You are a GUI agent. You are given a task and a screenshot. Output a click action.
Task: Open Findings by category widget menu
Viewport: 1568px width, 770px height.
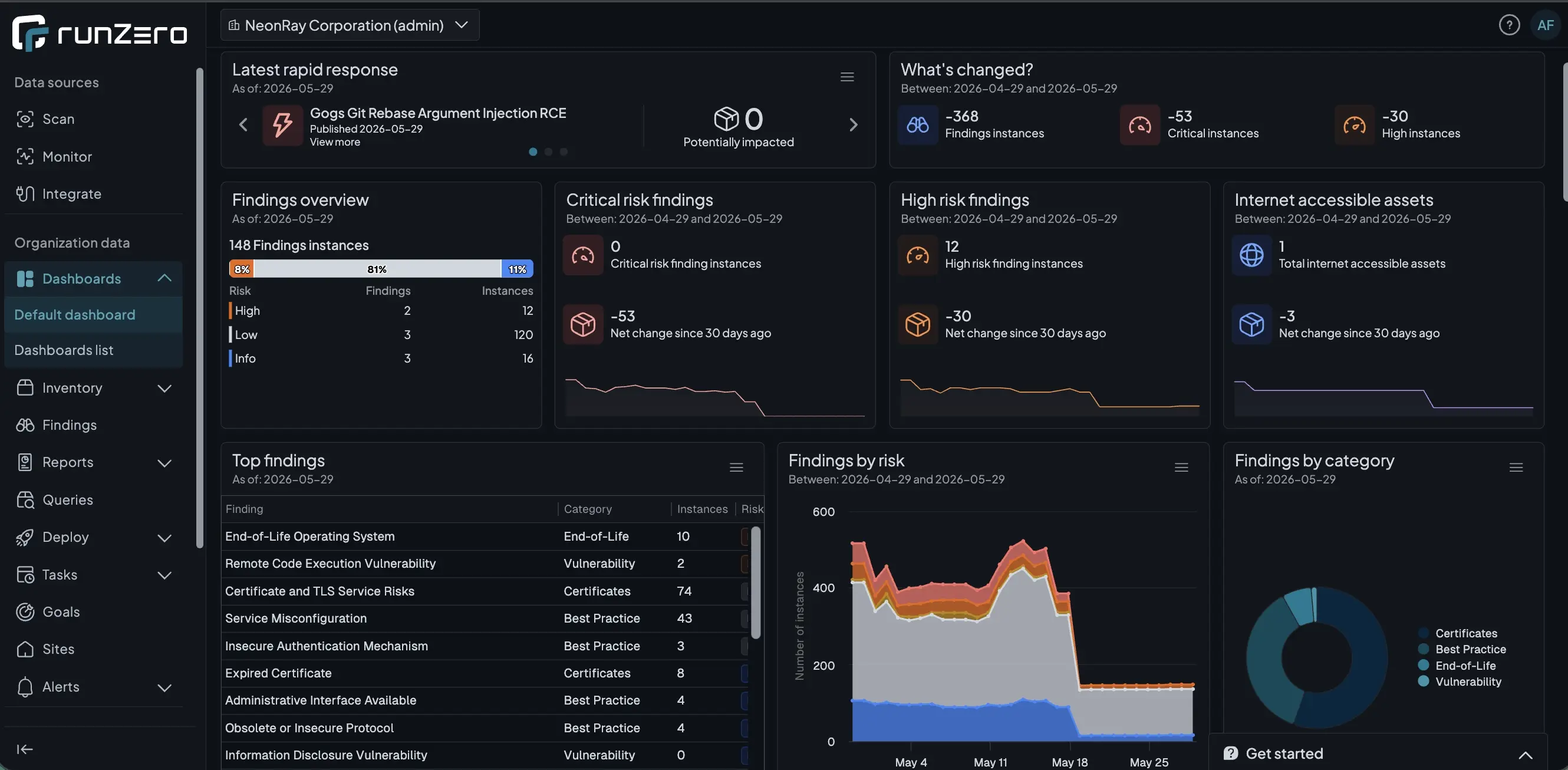click(1516, 468)
